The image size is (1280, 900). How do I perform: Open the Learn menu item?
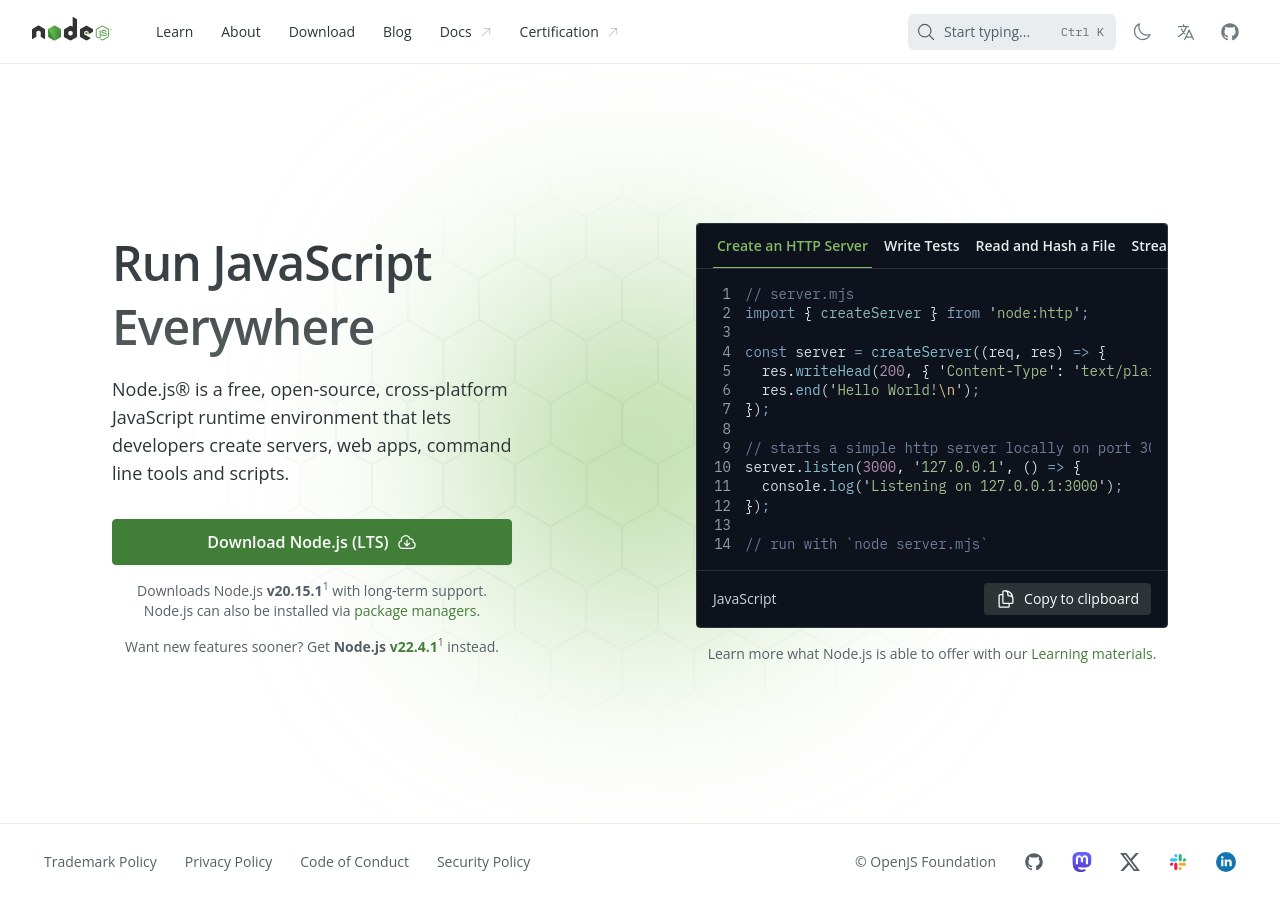(174, 32)
